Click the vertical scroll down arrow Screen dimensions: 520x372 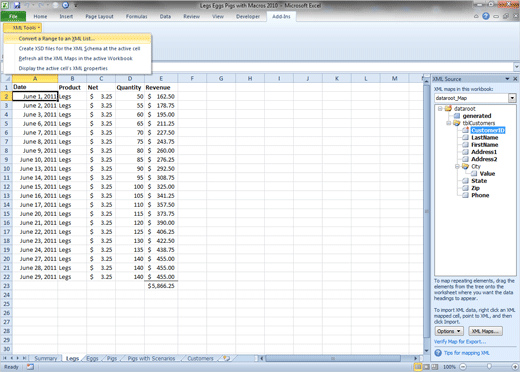[x=426, y=351]
